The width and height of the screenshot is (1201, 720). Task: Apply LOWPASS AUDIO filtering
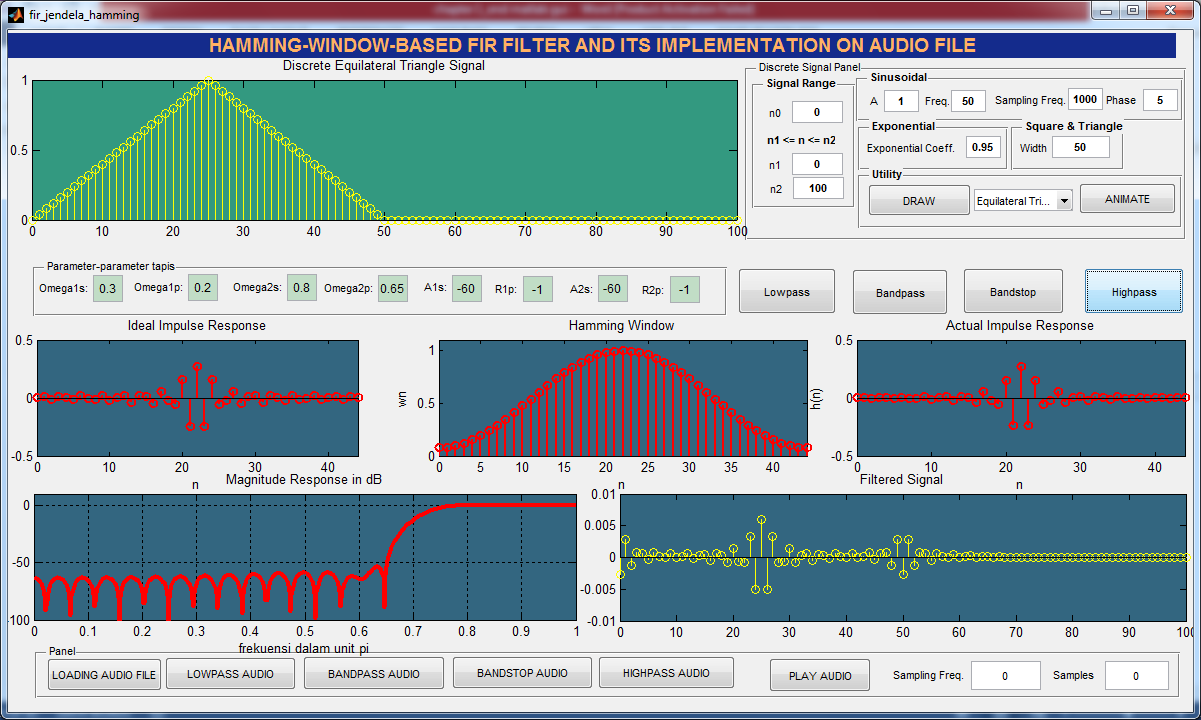click(228, 673)
